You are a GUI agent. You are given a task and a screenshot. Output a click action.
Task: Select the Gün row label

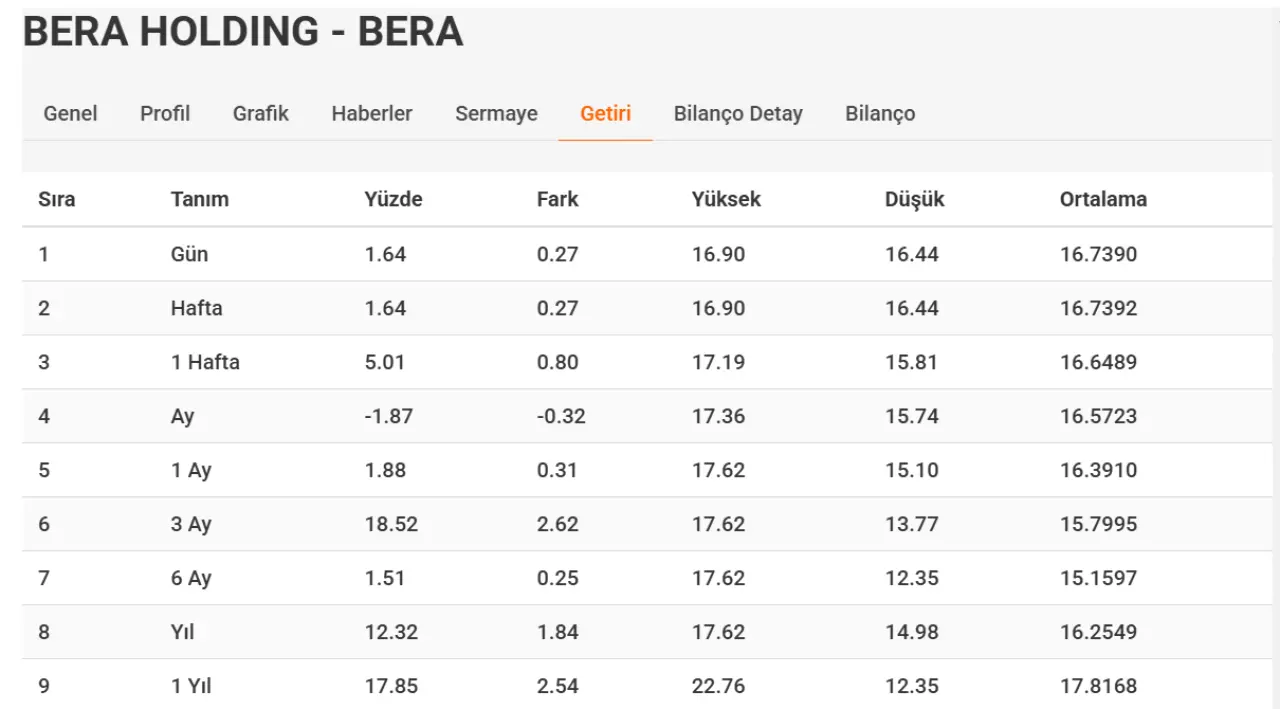(190, 254)
